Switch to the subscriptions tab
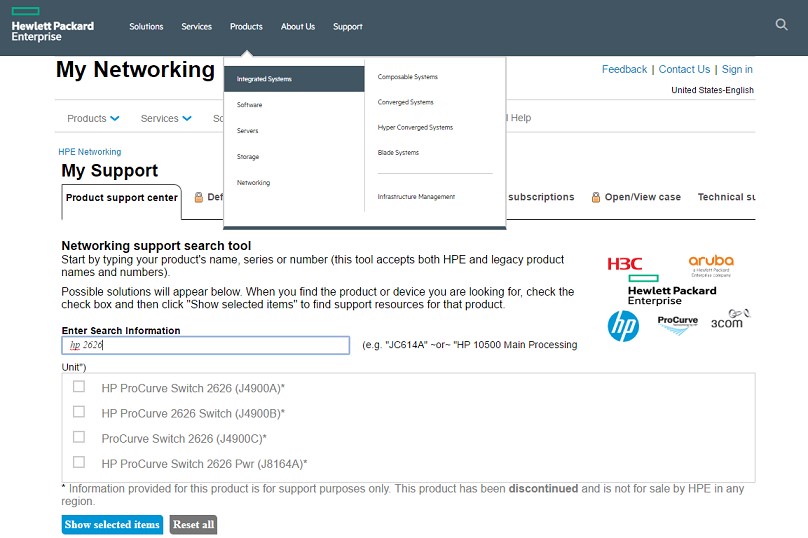This screenshot has height=538, width=808. [541, 197]
